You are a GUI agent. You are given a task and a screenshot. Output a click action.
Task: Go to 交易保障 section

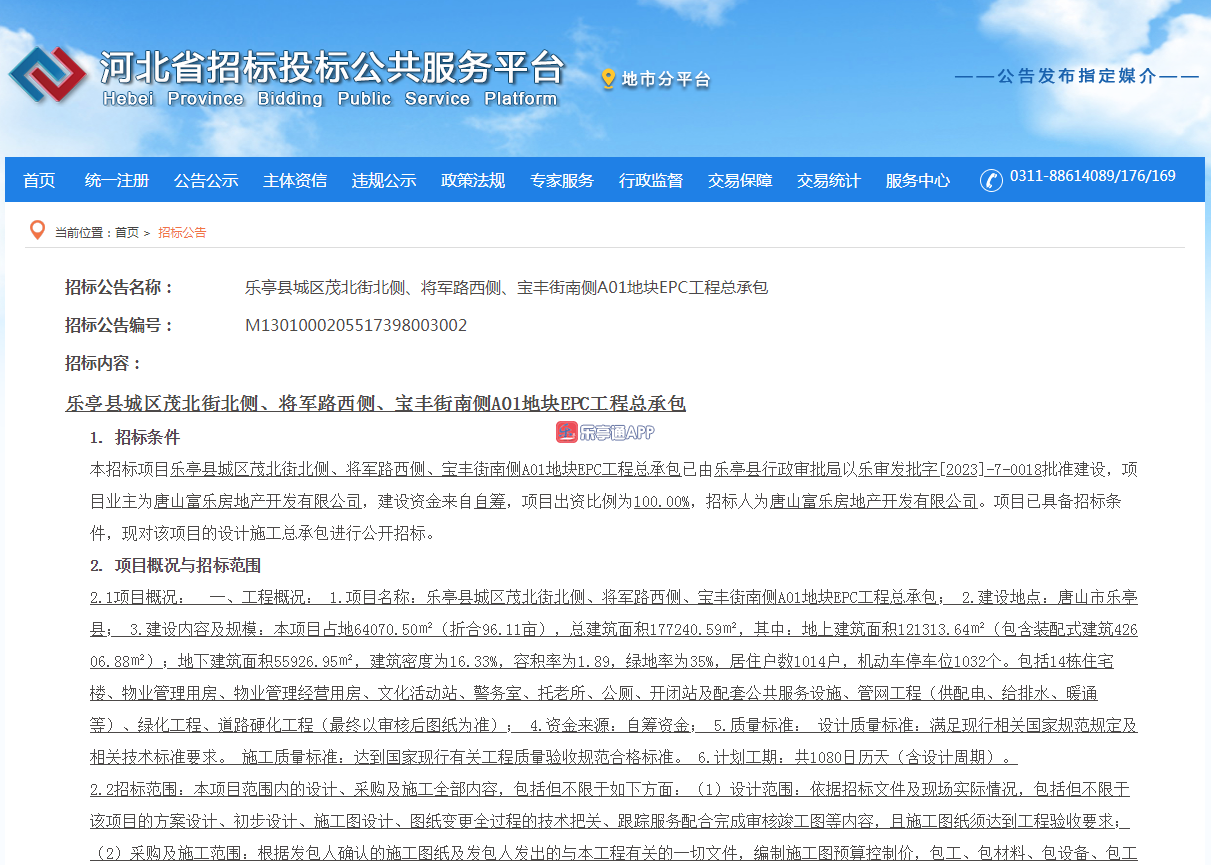739,181
